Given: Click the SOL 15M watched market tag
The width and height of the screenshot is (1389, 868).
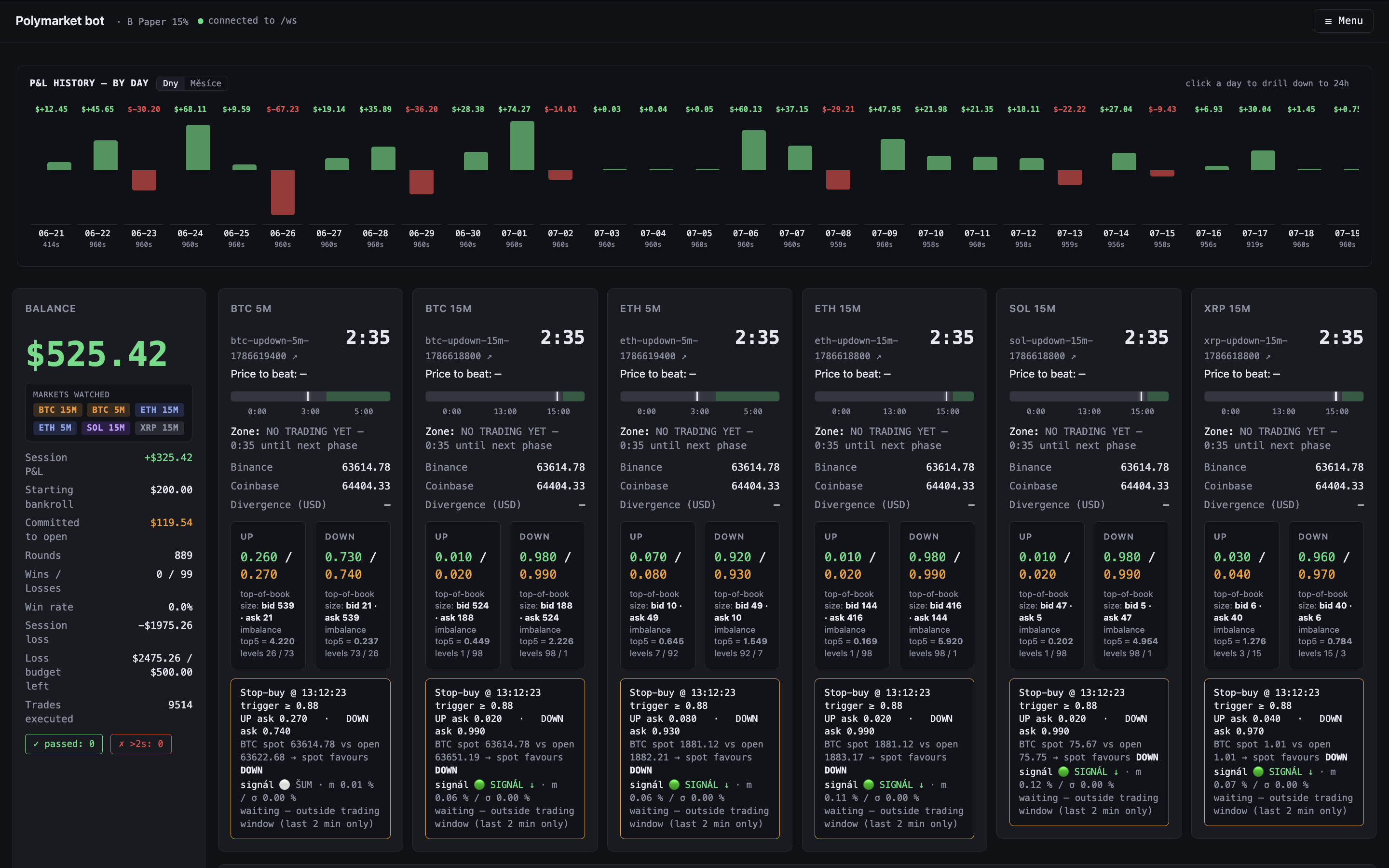Looking at the screenshot, I should pos(106,428).
